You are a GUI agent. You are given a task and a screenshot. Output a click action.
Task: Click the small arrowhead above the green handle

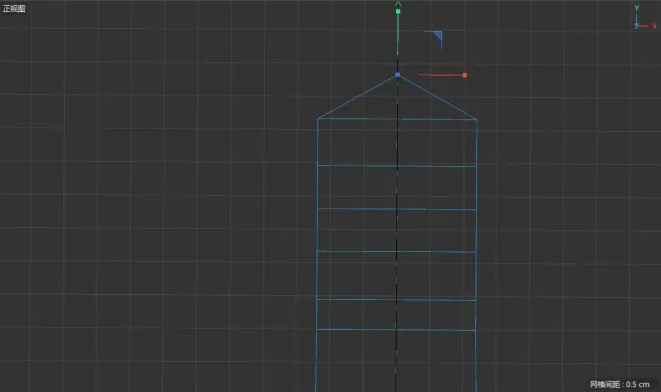tap(398, 4)
